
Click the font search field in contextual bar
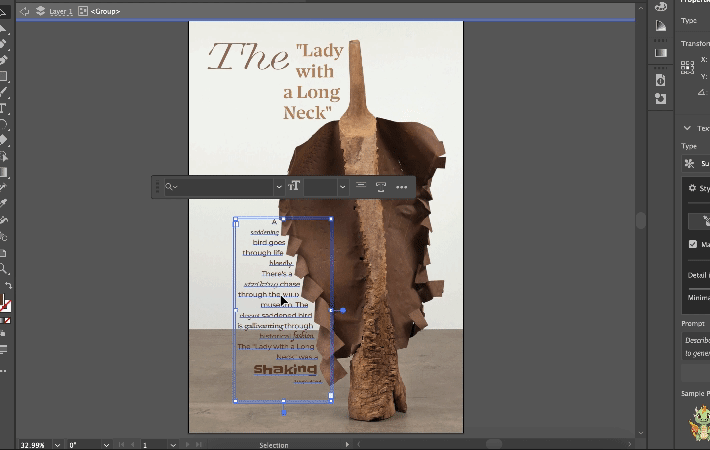tap(218, 187)
